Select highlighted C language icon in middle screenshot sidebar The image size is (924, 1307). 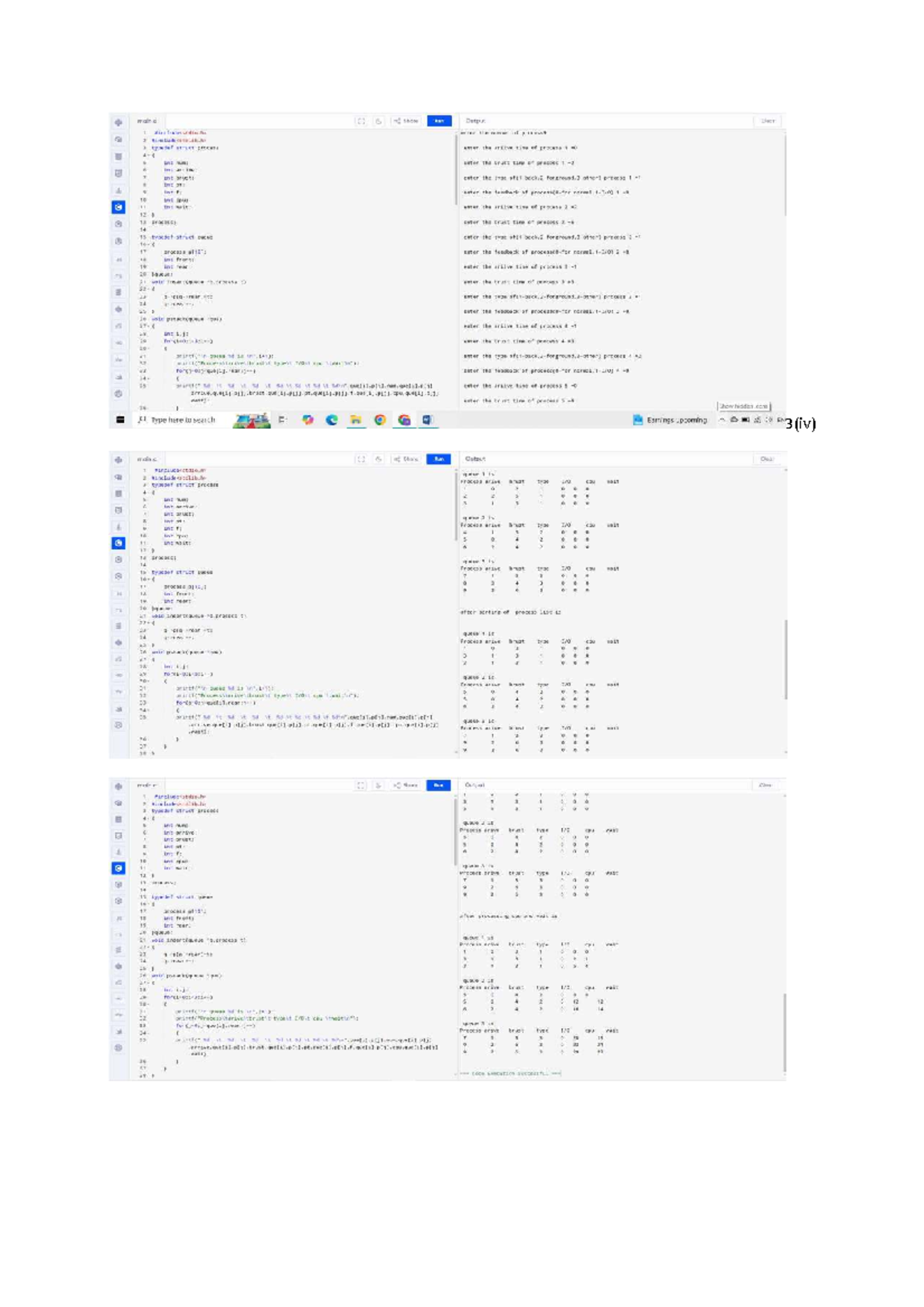click(119, 543)
